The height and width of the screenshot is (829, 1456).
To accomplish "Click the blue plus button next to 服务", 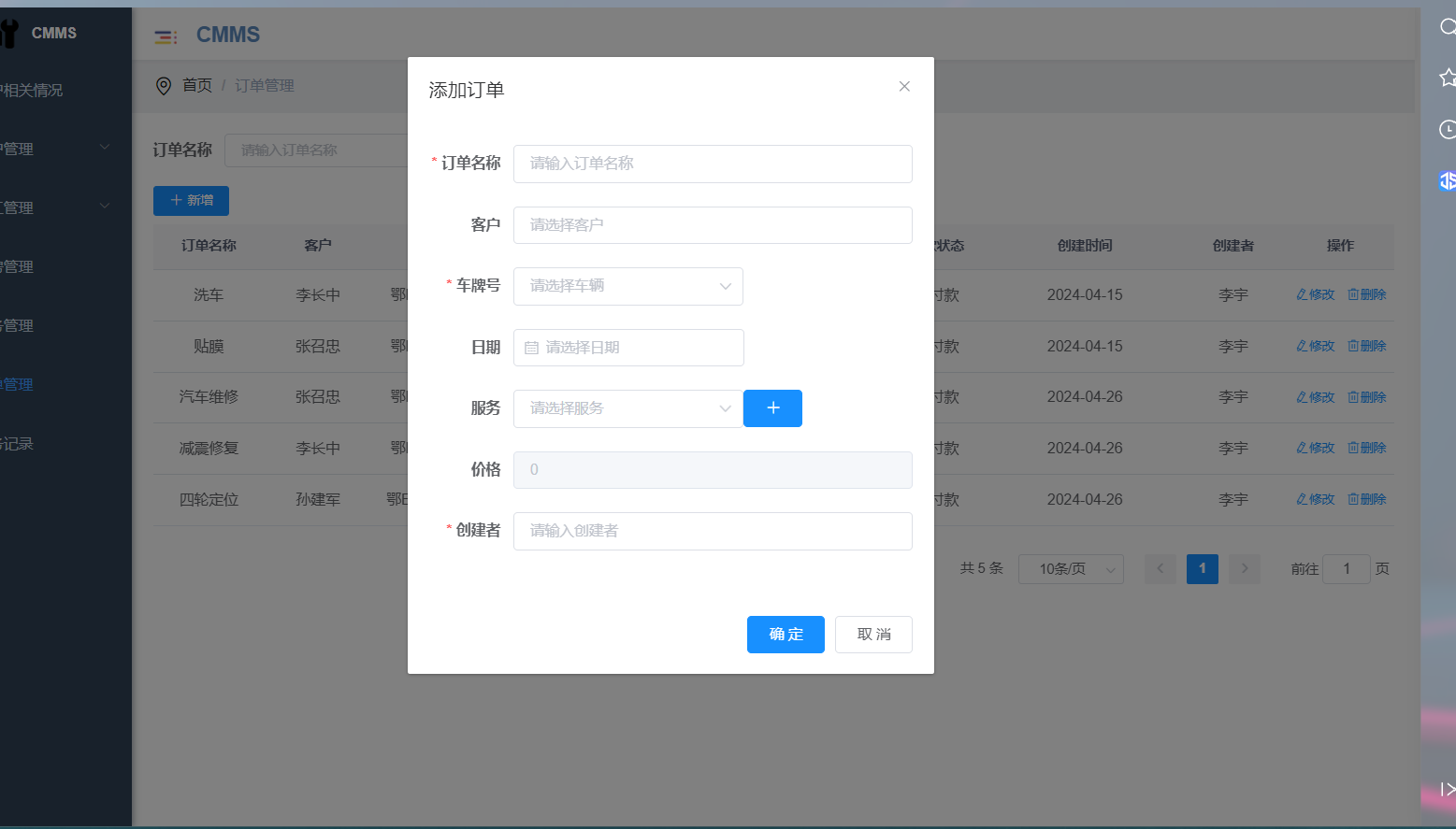I will click(772, 408).
